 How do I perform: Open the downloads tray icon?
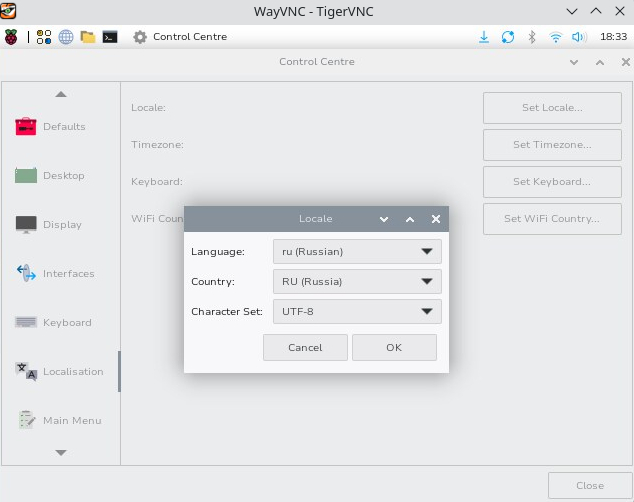(484, 37)
